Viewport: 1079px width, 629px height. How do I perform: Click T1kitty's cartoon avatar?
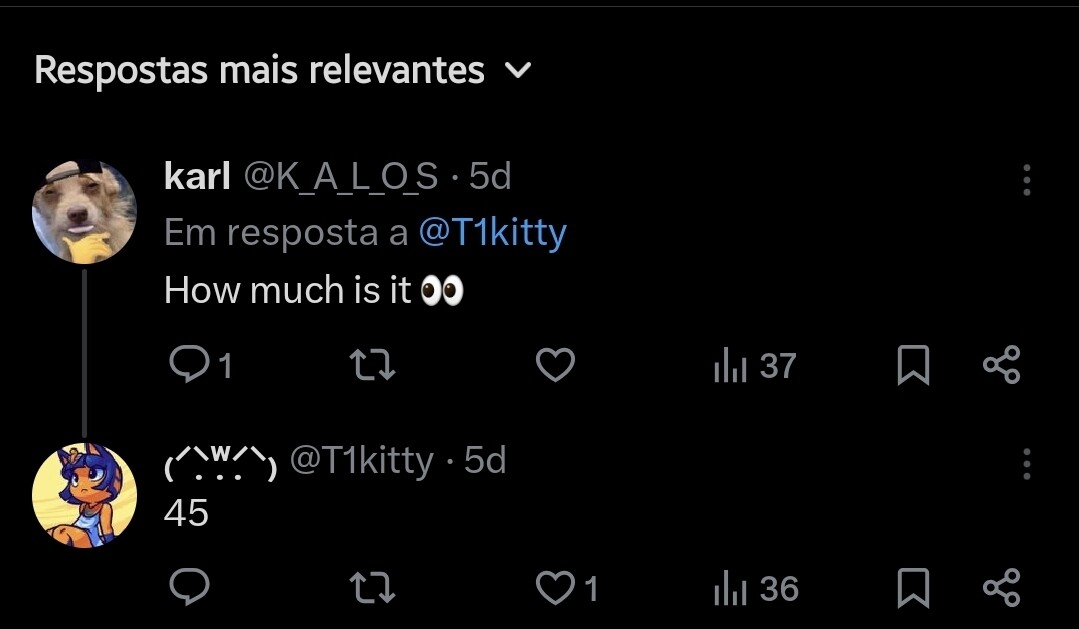pyautogui.click(x=84, y=495)
